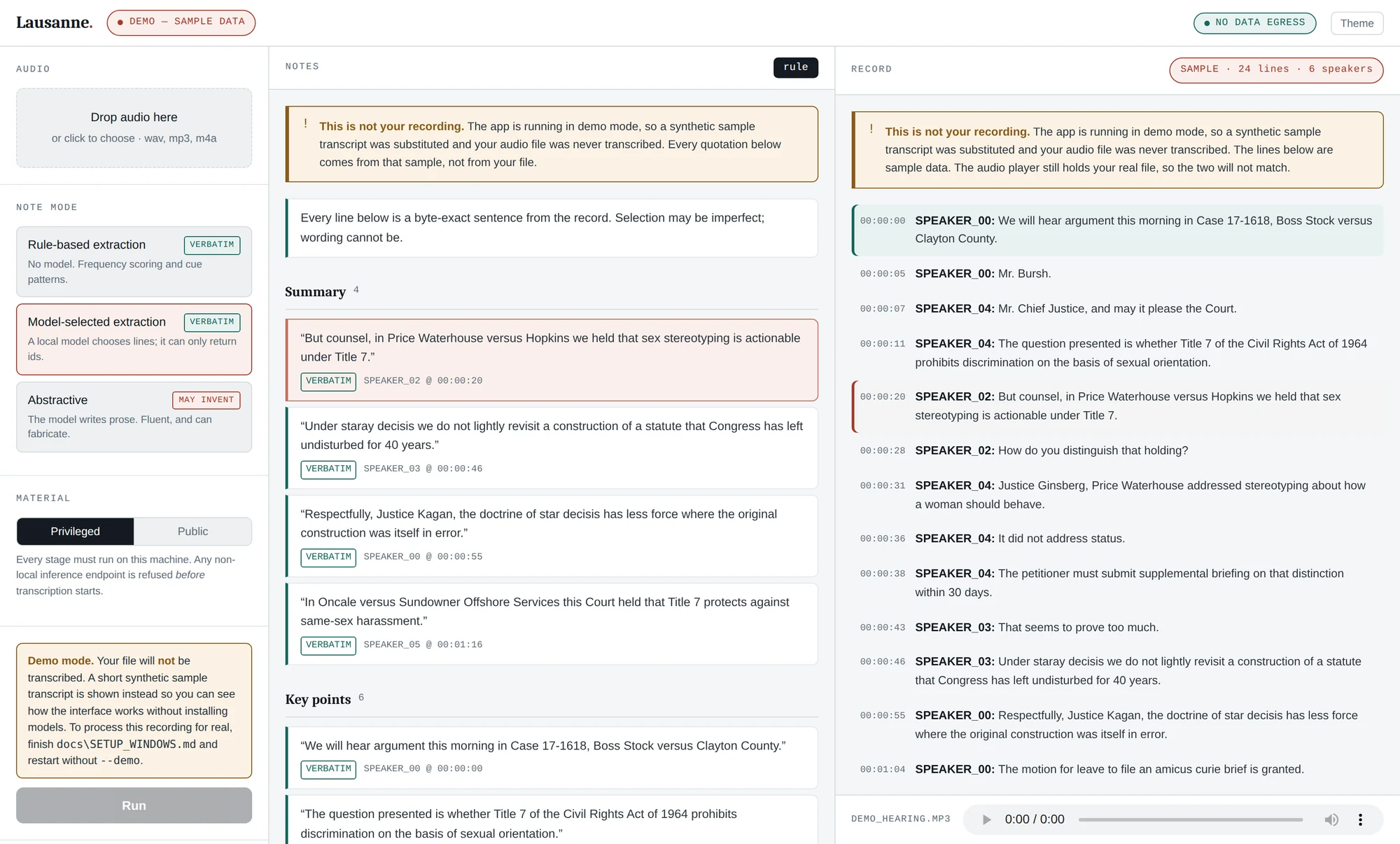Viewport: 1400px width, 844px height.
Task: Click the DEMO_HEARING.MP3 file name
Action: click(900, 819)
